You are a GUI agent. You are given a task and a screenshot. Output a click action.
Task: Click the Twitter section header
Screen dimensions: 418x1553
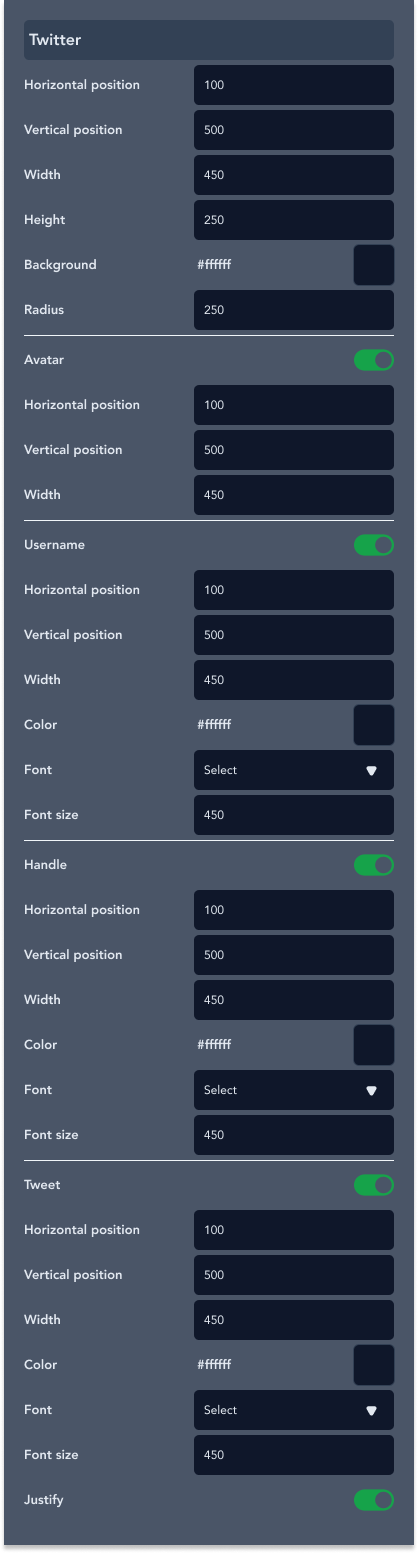click(209, 40)
